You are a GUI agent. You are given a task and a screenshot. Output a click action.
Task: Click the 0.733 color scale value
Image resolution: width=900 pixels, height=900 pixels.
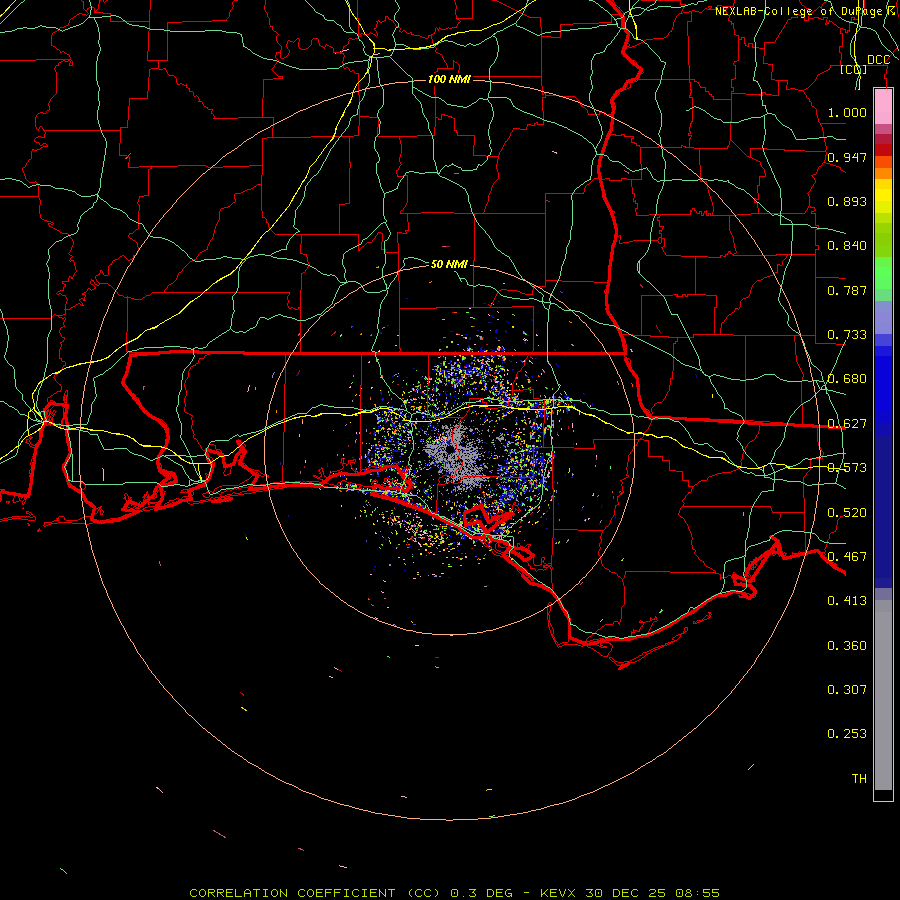pos(847,335)
